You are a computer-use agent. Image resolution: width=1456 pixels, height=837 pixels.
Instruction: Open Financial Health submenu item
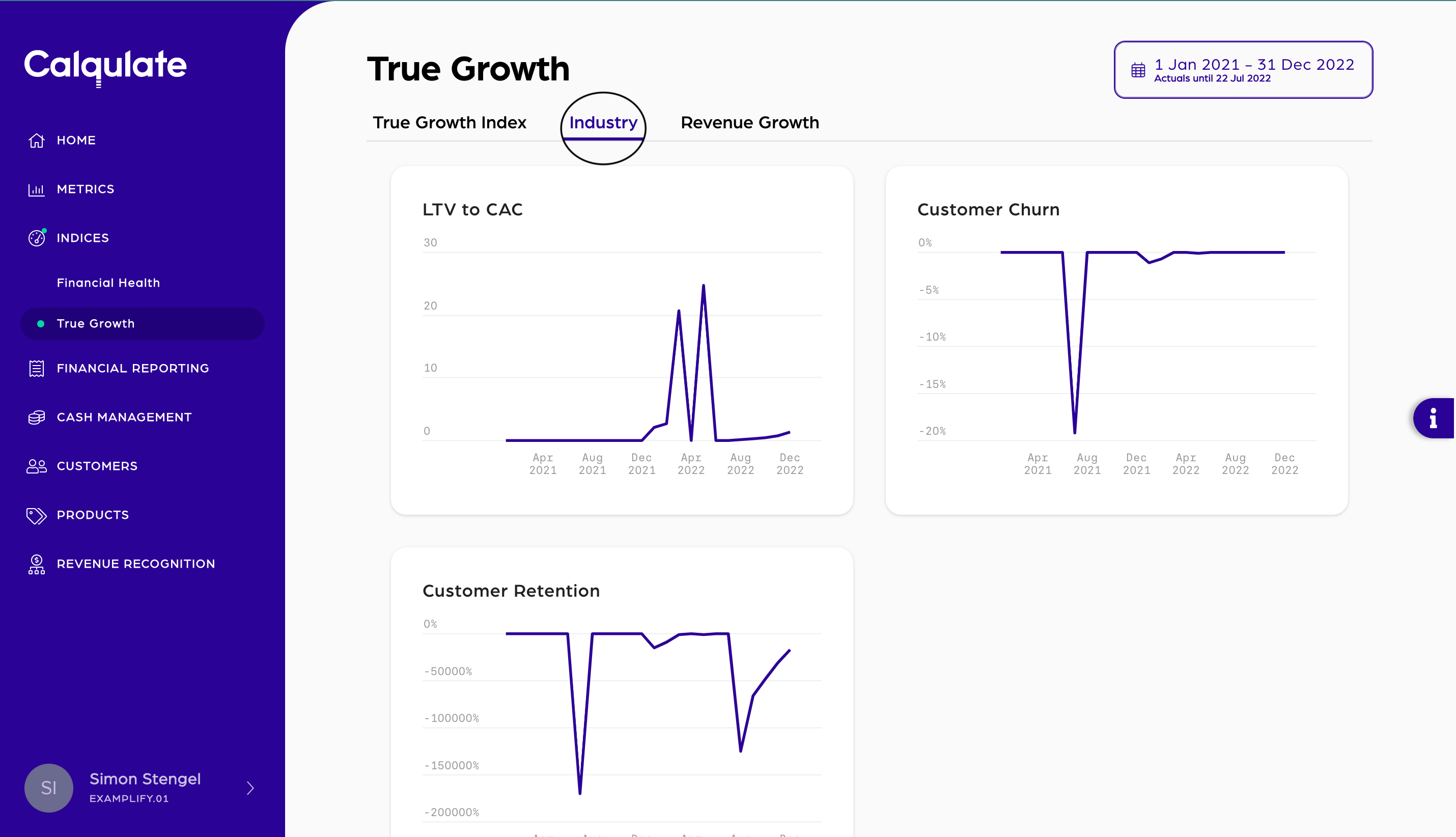[x=108, y=283]
